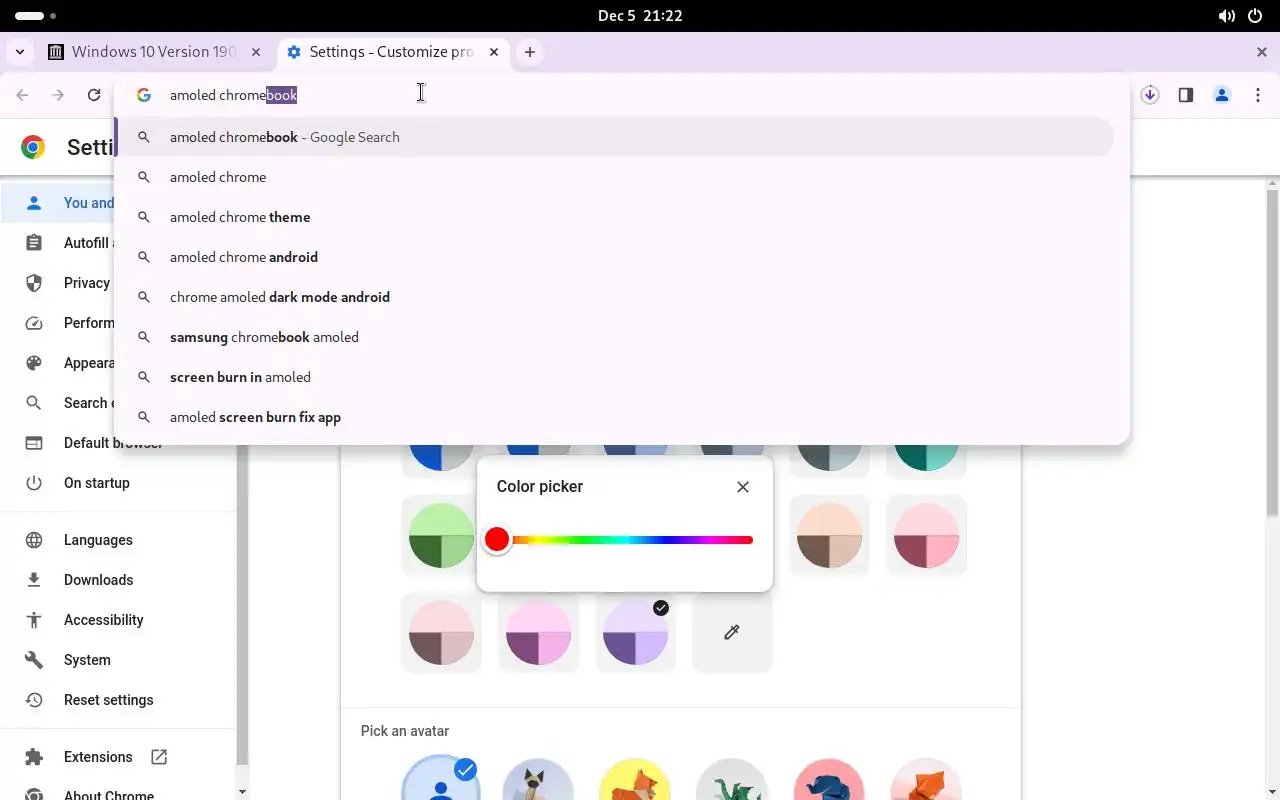The image size is (1280, 800).
Task: Click the Chrome back arrow button
Action: coord(22,95)
